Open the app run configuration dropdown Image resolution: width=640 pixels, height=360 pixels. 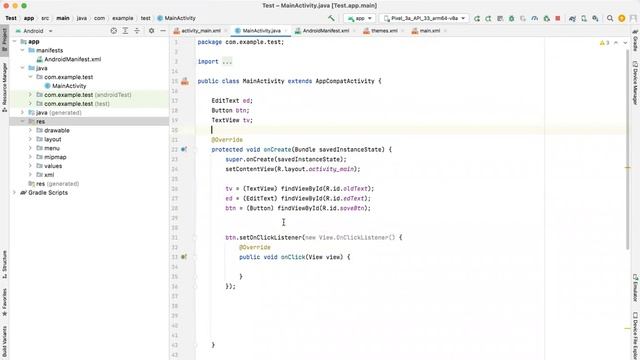click(x=360, y=18)
